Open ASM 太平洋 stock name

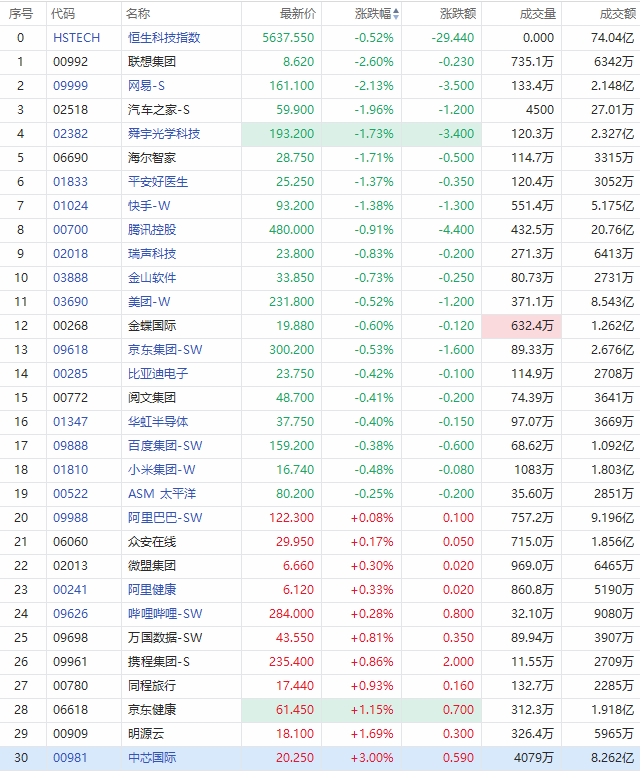tap(162, 494)
